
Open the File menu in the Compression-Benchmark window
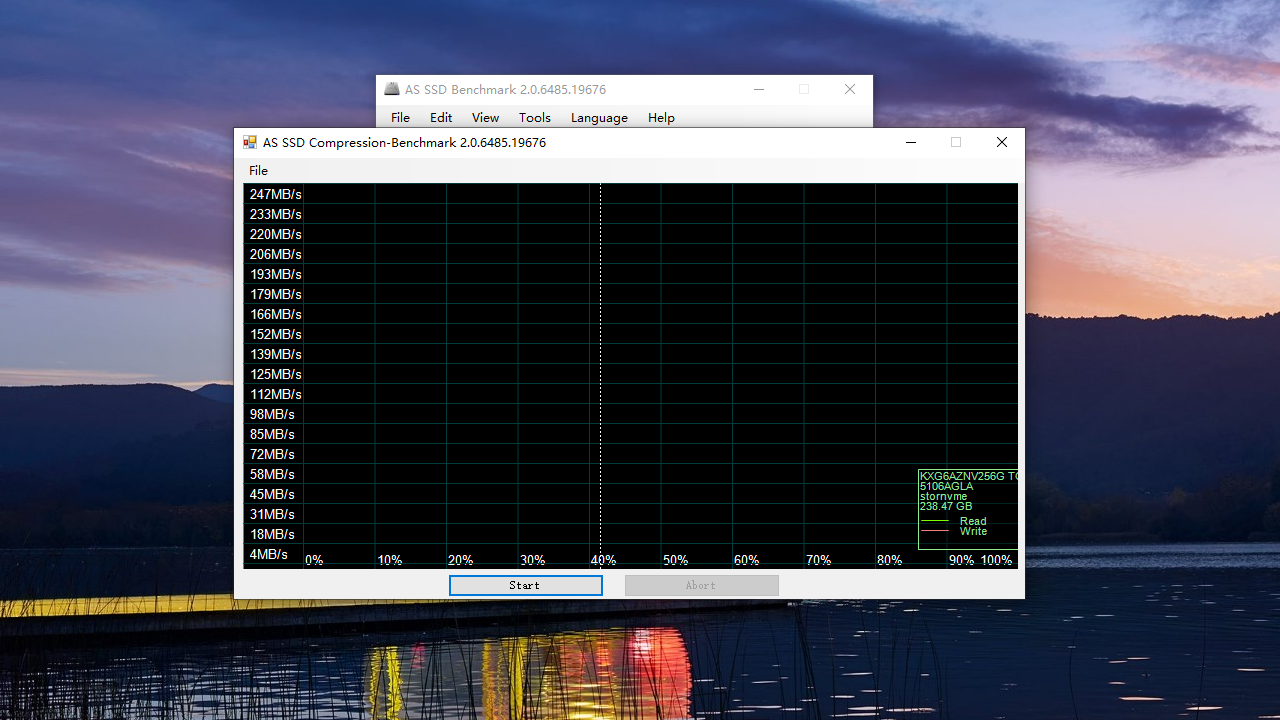258,170
